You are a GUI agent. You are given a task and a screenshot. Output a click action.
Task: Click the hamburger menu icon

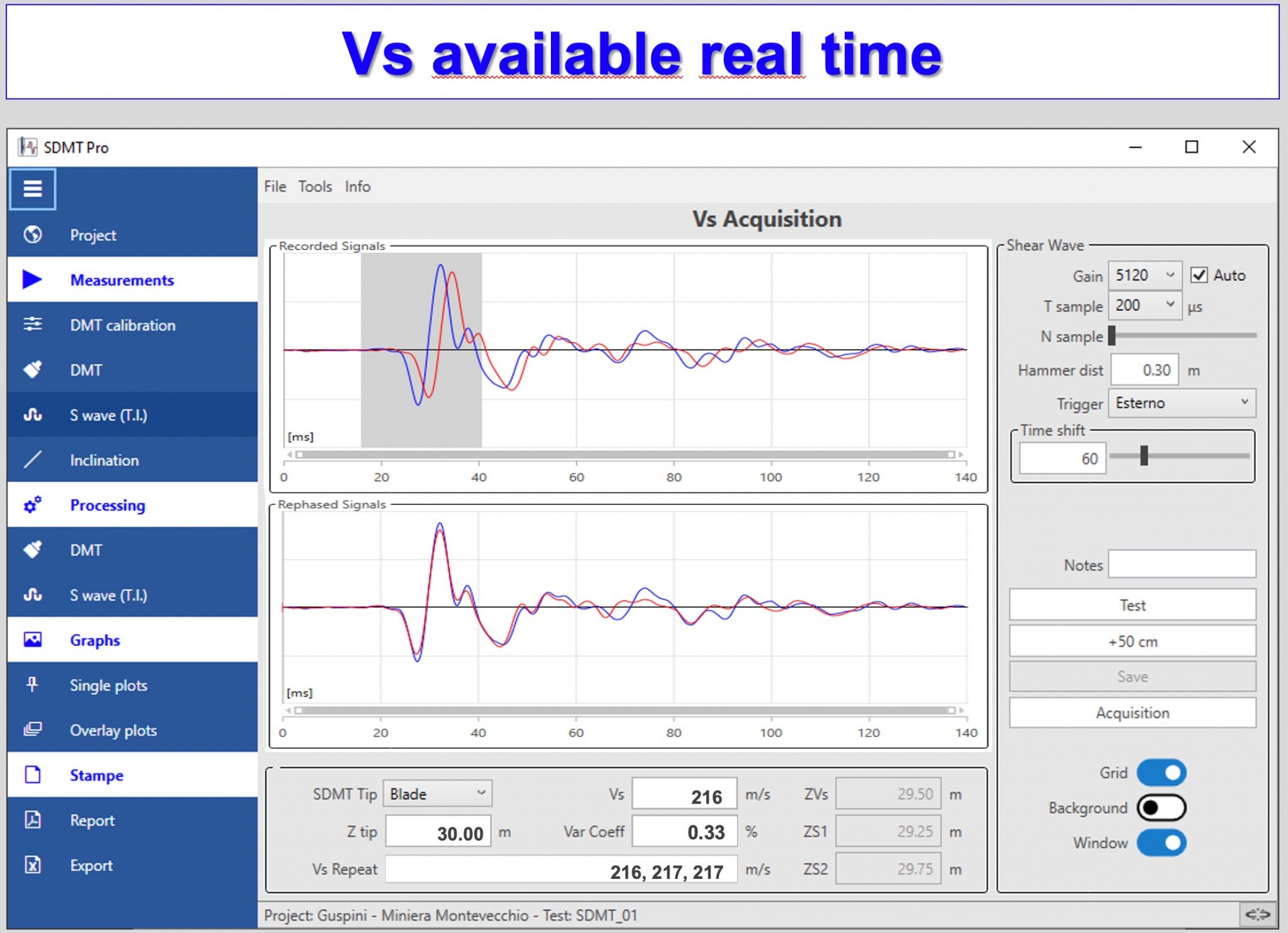[x=32, y=189]
